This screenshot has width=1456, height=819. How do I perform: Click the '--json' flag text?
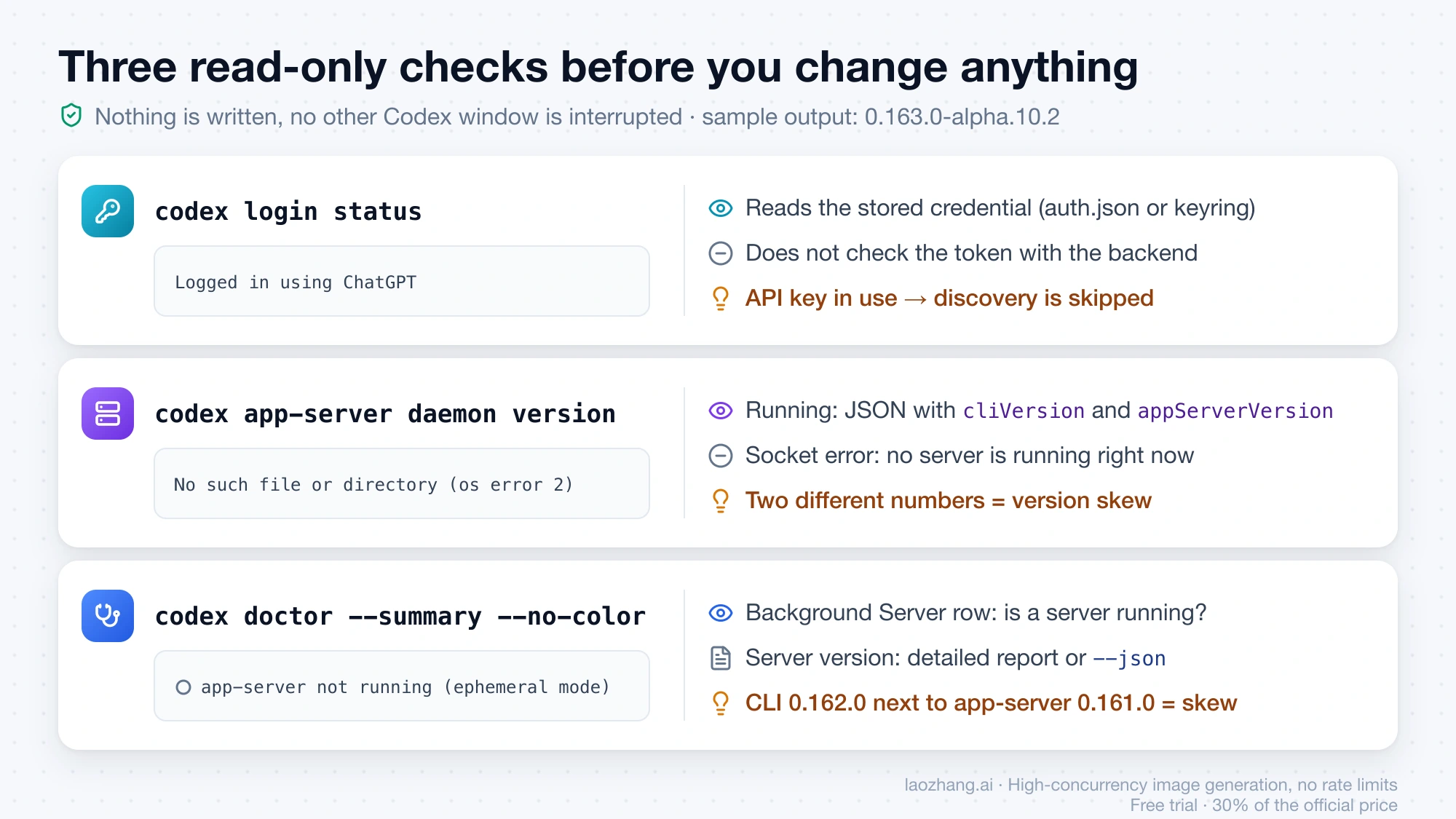coord(1129,659)
